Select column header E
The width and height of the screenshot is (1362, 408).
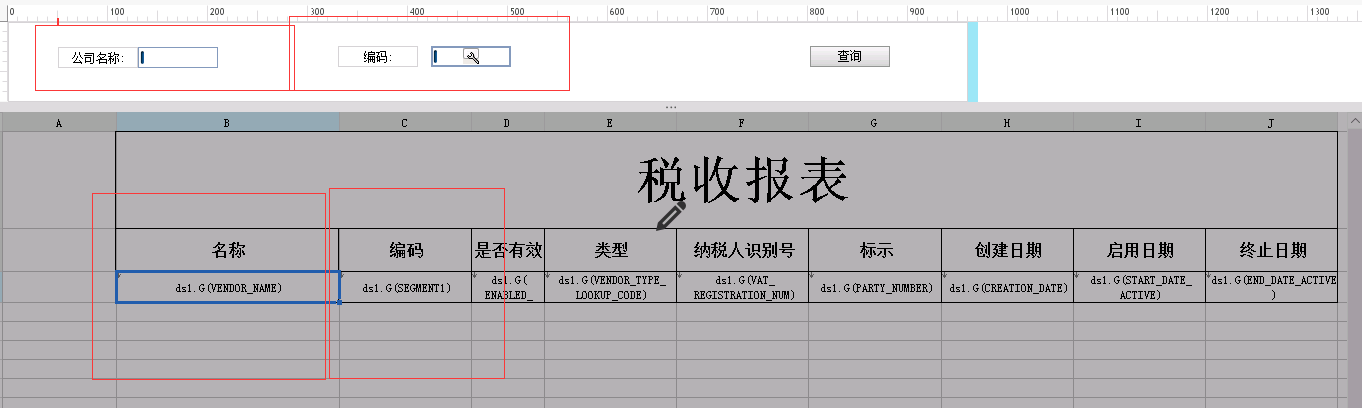pos(610,122)
